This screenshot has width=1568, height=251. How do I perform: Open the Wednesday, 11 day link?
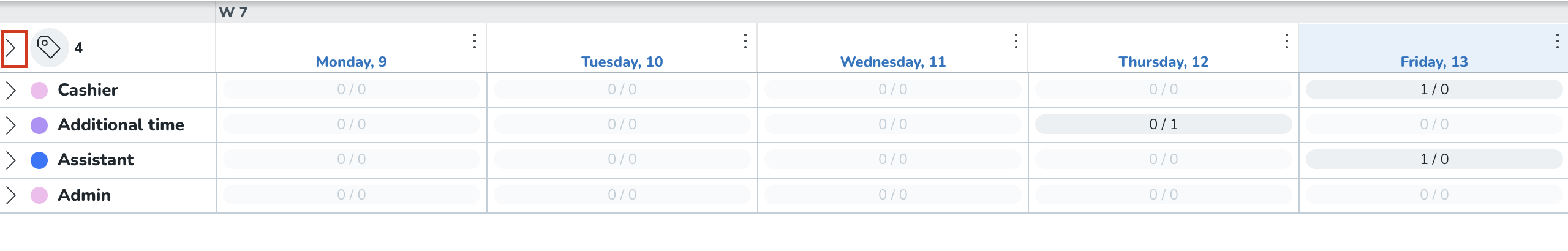point(892,62)
